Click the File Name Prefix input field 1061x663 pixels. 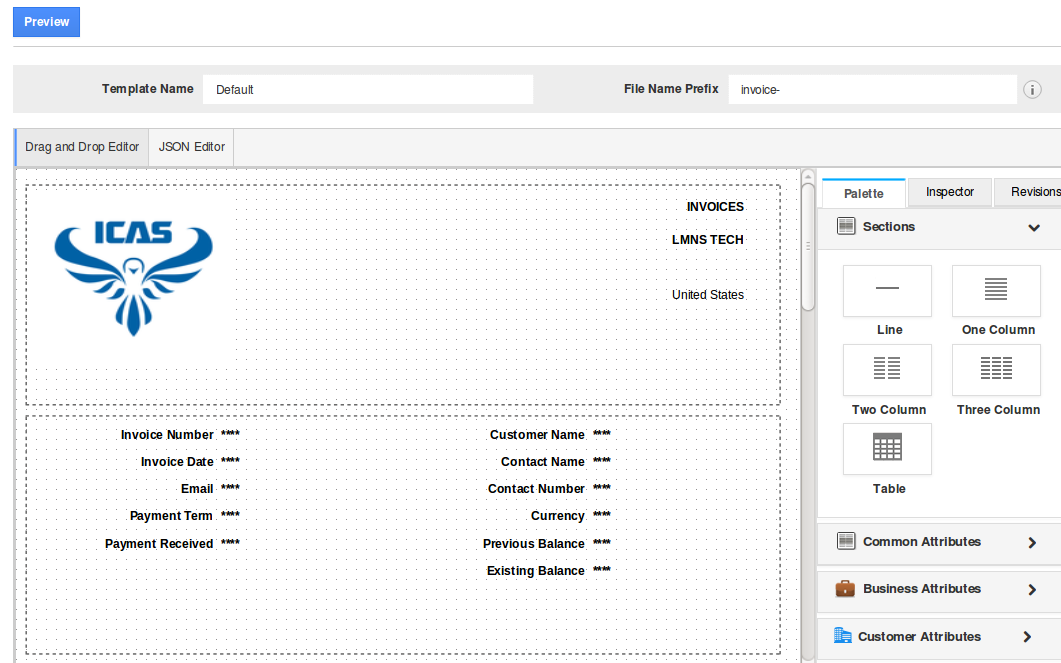pyautogui.click(x=872, y=89)
